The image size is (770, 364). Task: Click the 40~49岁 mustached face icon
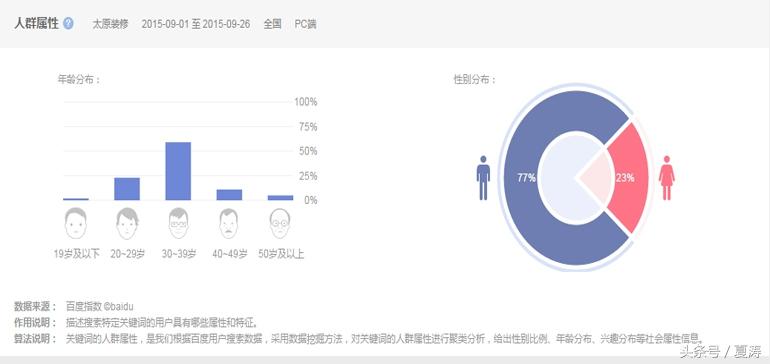pos(229,224)
